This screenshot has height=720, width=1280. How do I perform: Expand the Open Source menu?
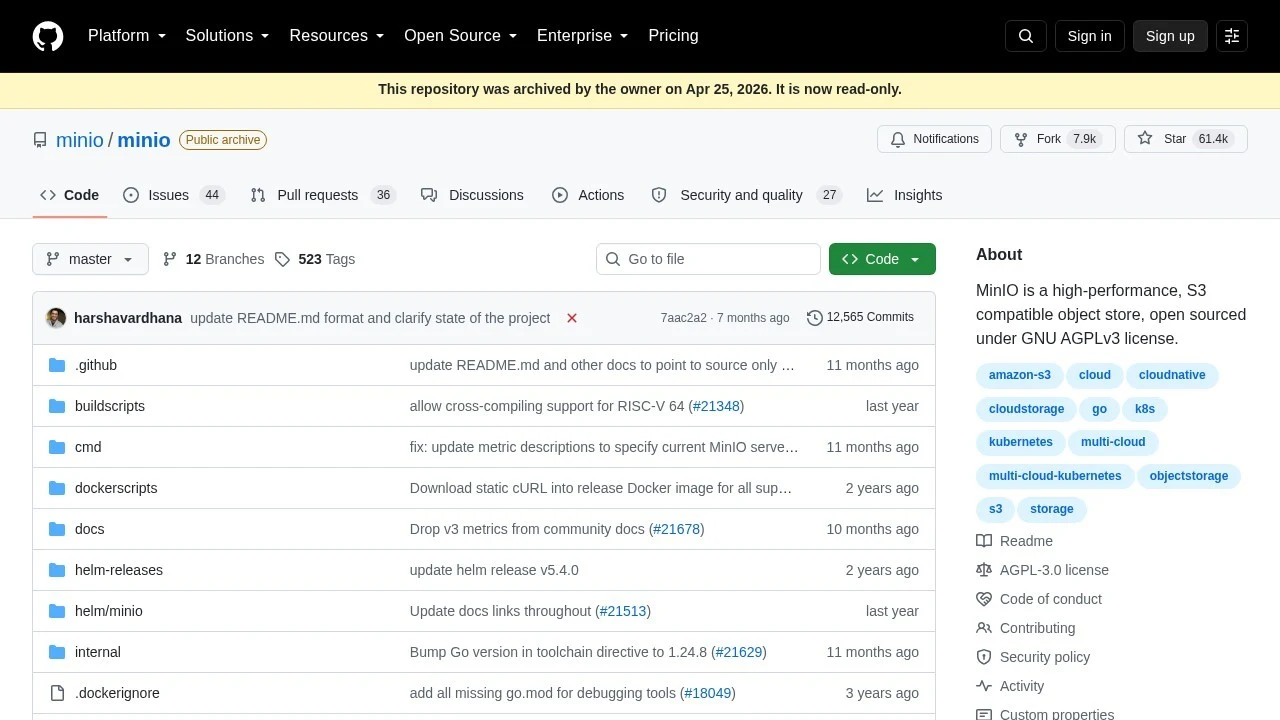click(461, 36)
